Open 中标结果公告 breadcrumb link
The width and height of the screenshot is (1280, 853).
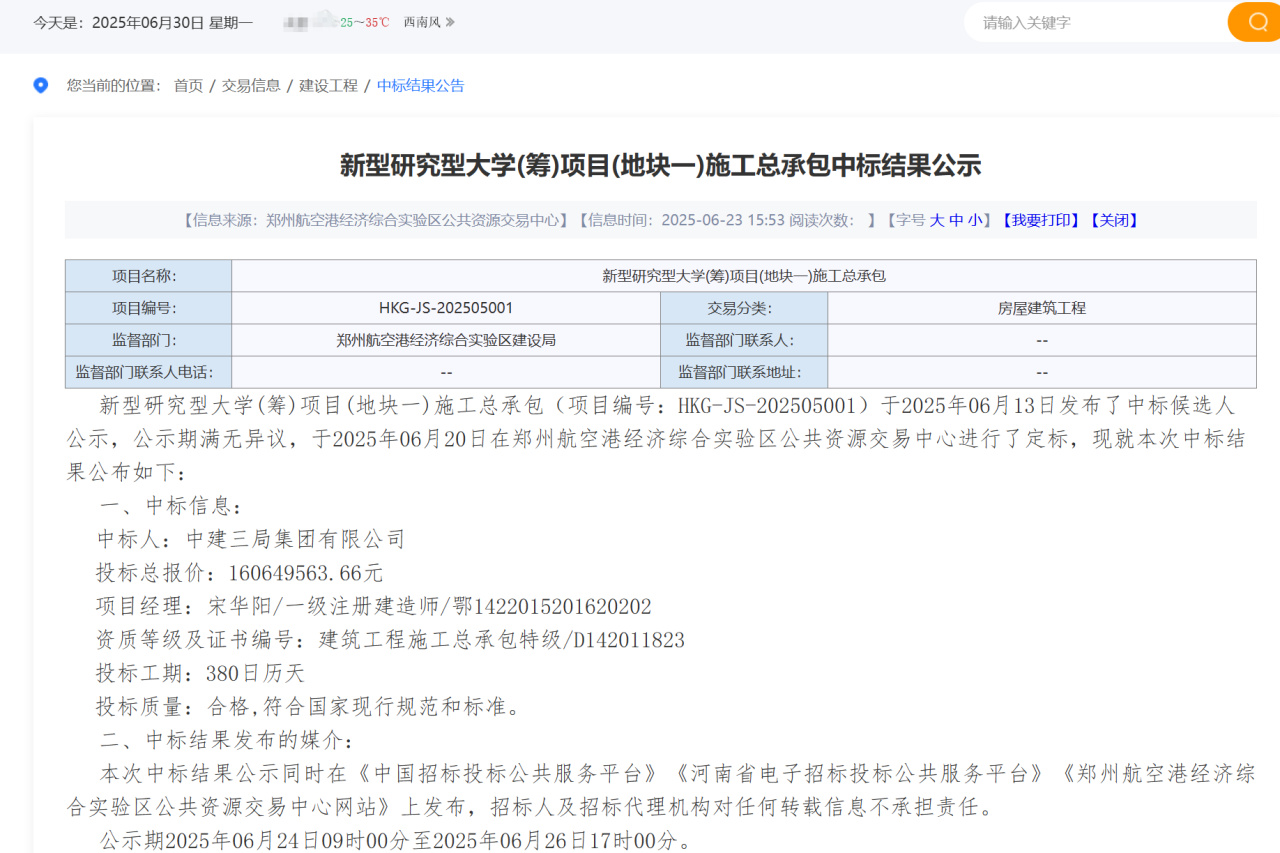(x=421, y=86)
